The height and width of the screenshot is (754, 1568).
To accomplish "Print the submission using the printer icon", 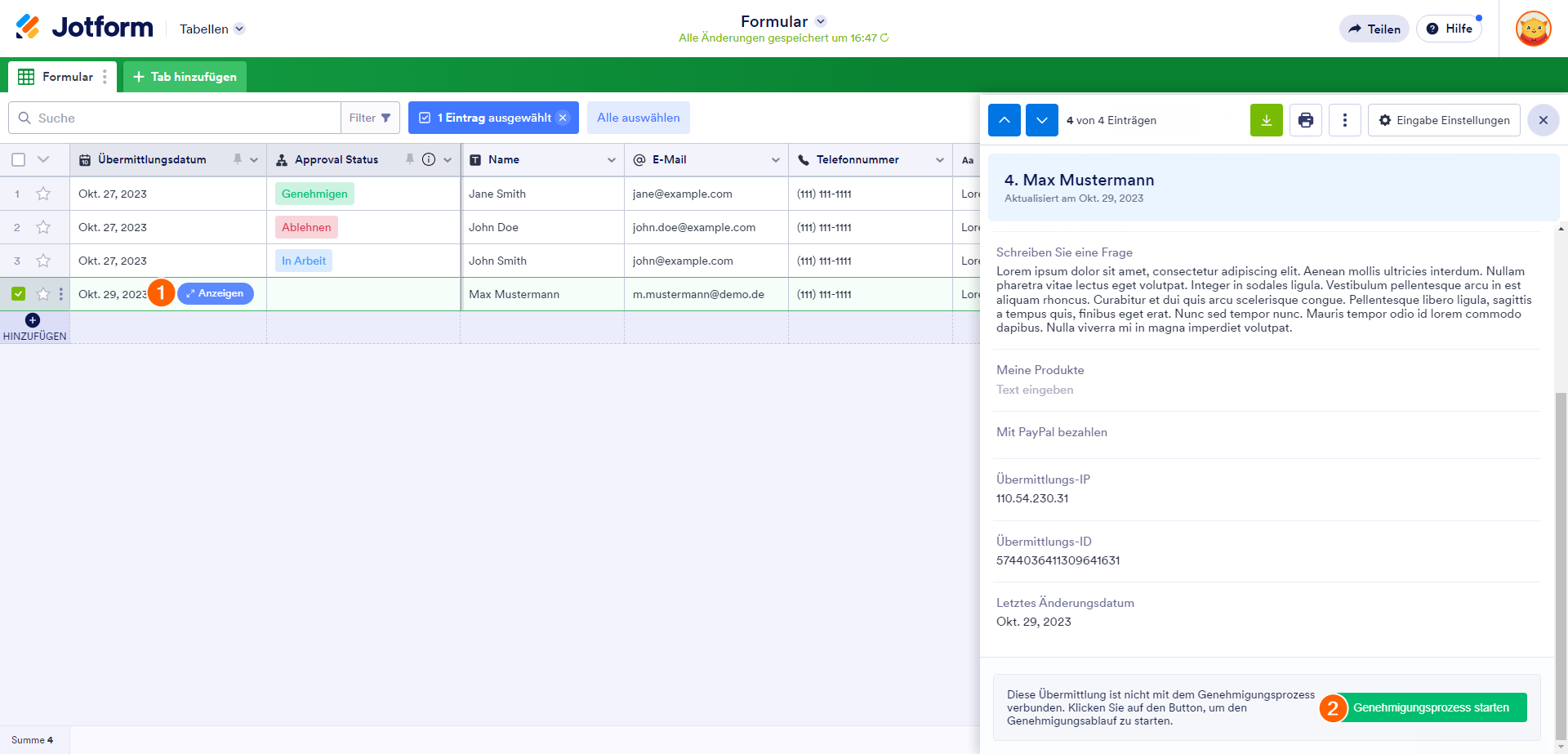I will [x=1305, y=120].
